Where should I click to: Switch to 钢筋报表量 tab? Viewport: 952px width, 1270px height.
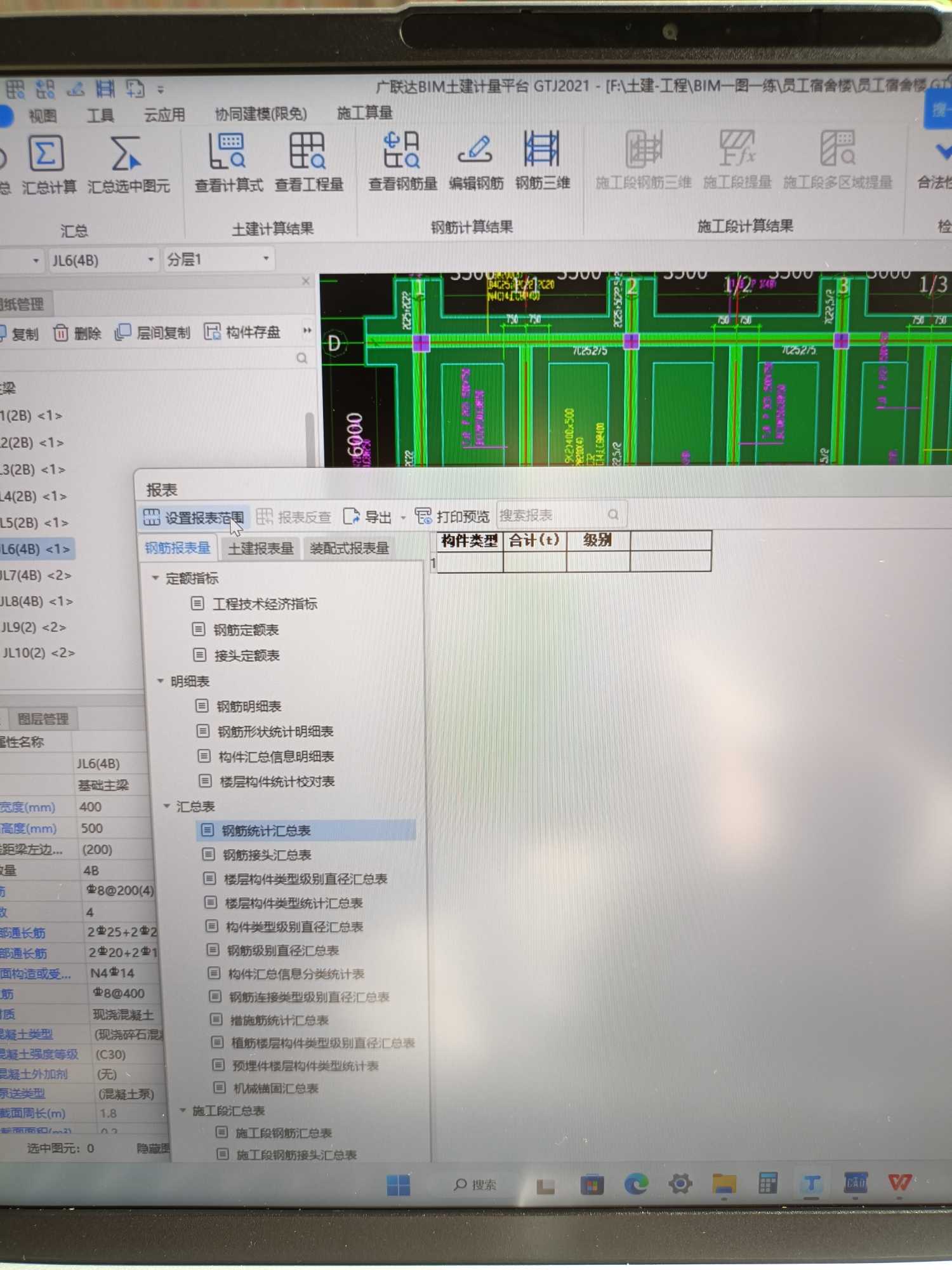tap(177, 548)
